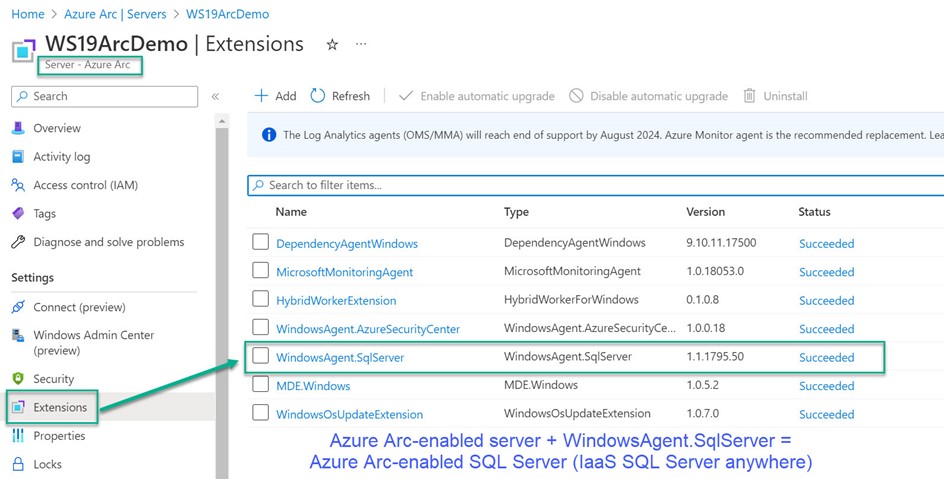Navigate to Azure Arc | Servers breadcrumb
Screen dimensions: 944x479
click(x=116, y=15)
